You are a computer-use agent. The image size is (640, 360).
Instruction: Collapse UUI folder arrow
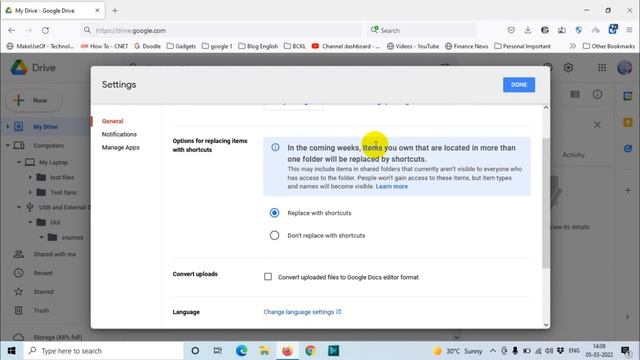[30, 222]
